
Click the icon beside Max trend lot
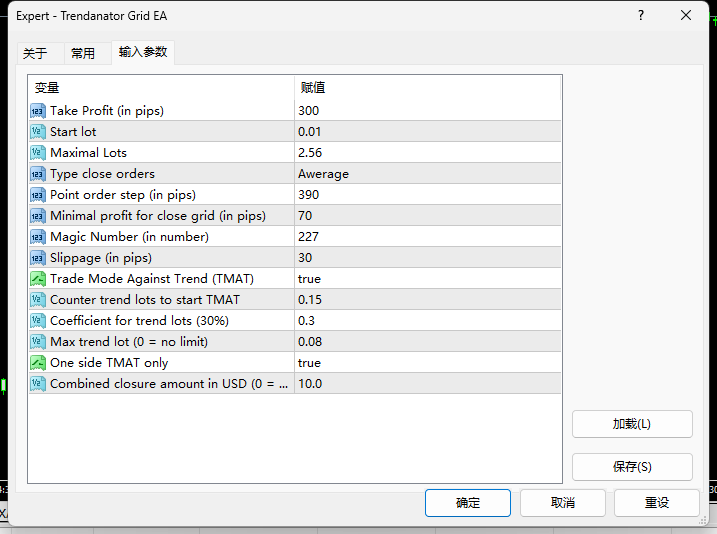point(38,342)
